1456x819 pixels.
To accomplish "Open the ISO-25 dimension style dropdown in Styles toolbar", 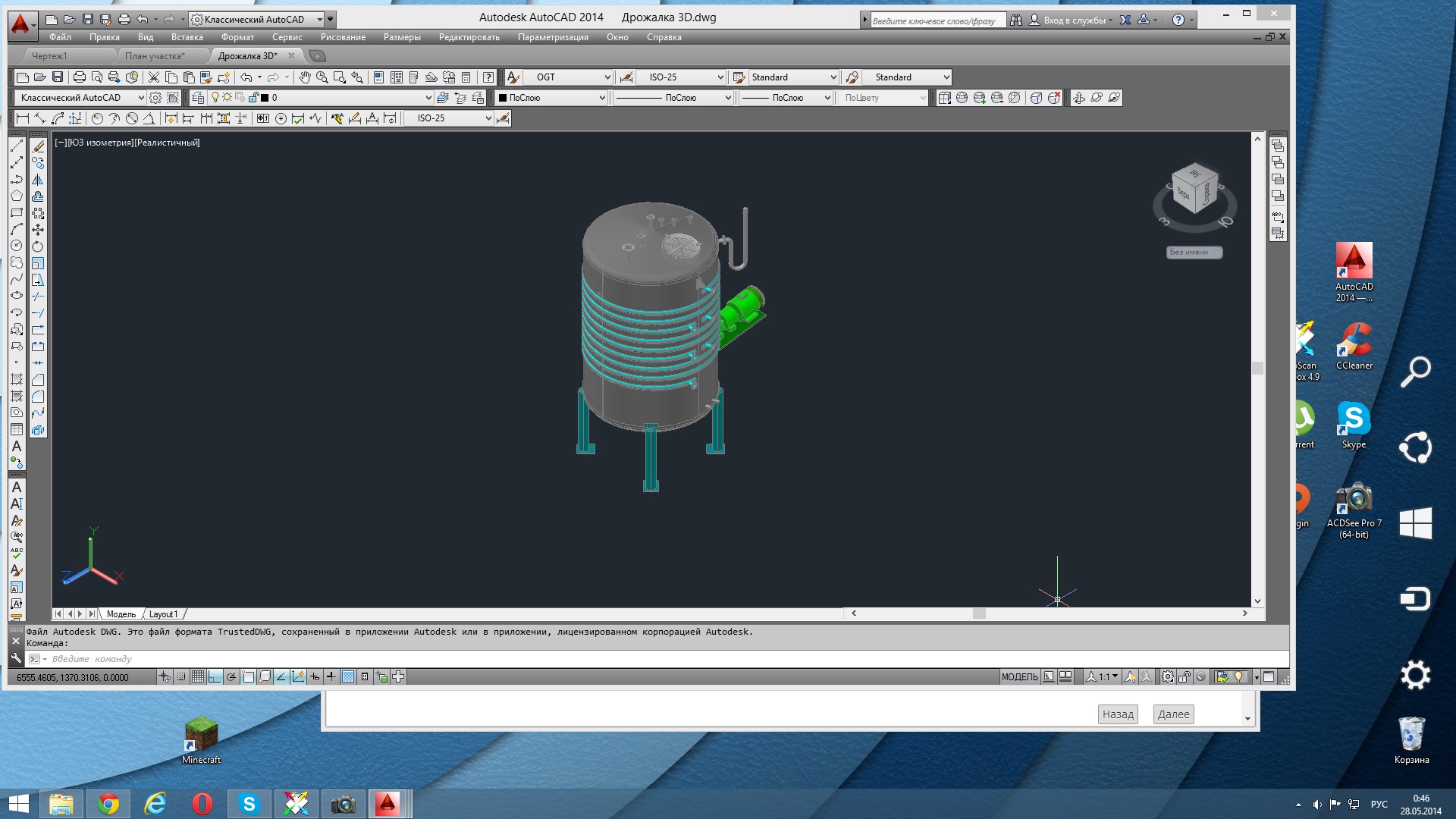I will tap(681, 77).
